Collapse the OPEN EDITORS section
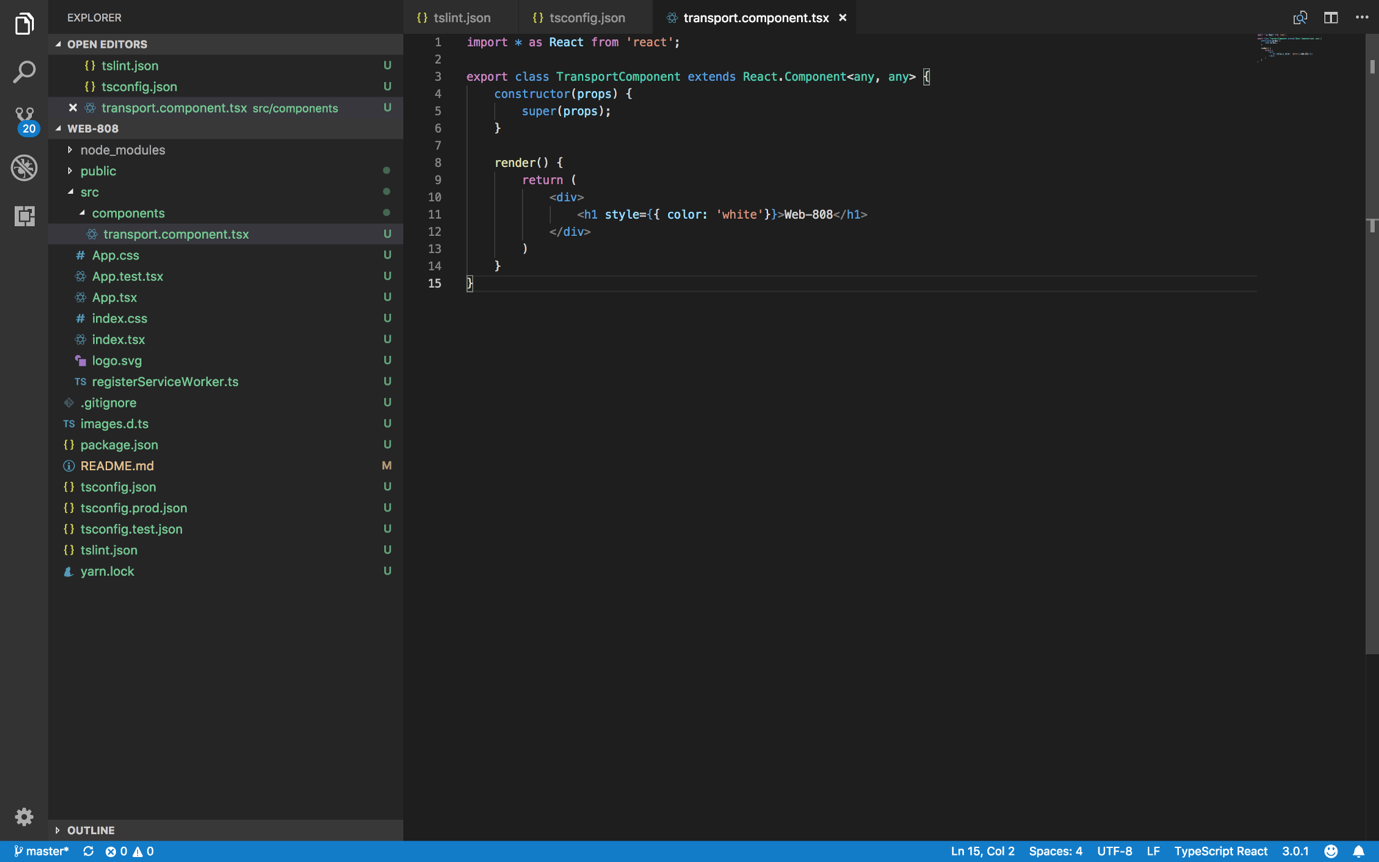 click(106, 44)
